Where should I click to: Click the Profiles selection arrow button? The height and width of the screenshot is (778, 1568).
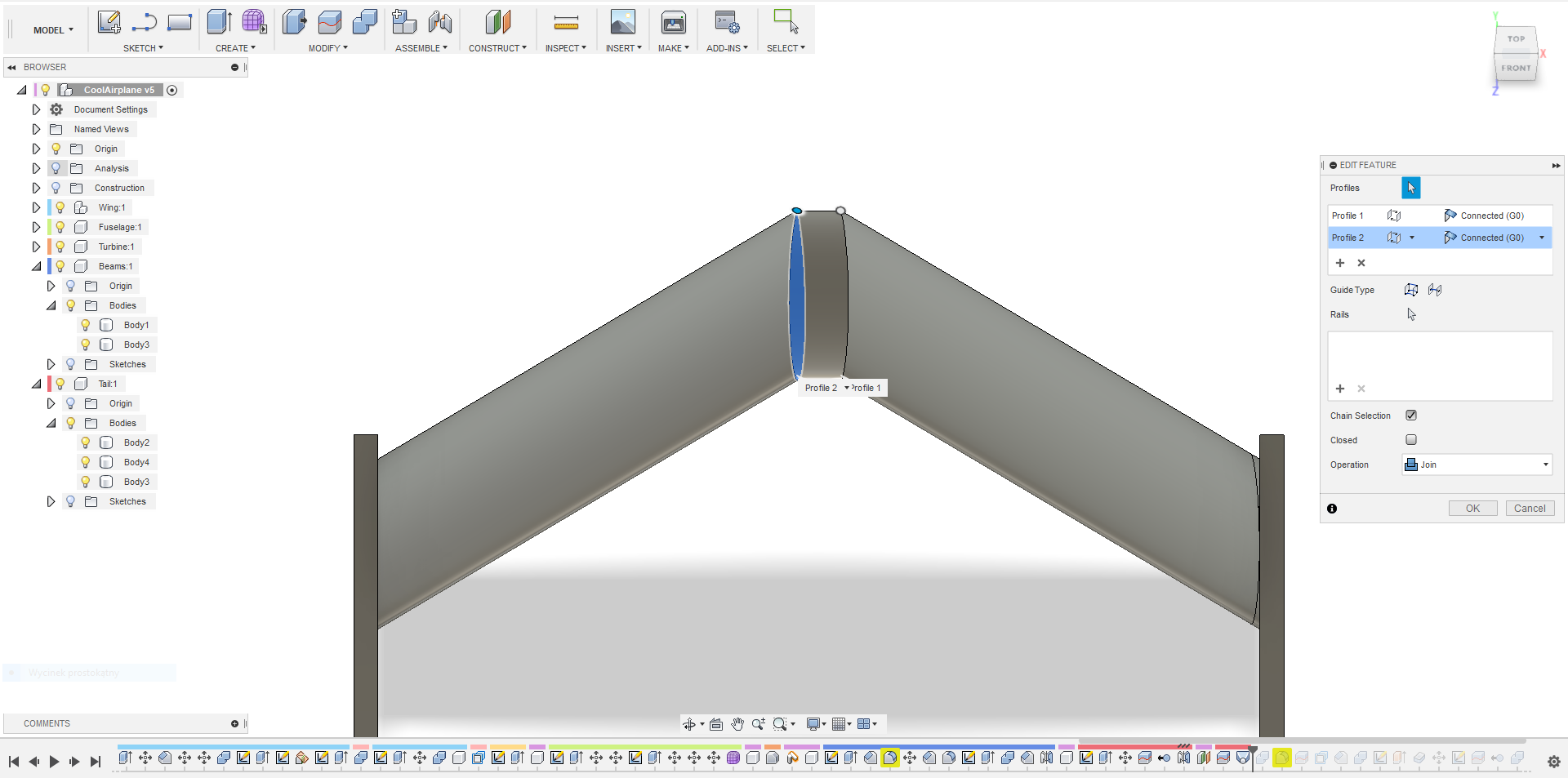click(1411, 188)
